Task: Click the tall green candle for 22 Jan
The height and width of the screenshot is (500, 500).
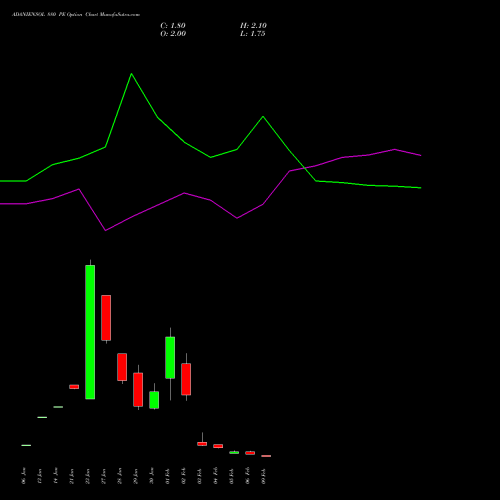Action: 90,332
